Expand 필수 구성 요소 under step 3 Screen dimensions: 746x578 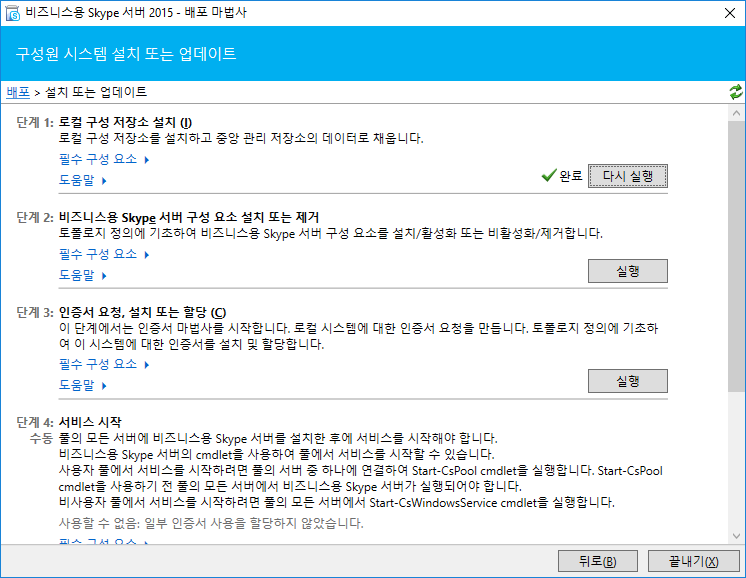[x=104, y=364]
